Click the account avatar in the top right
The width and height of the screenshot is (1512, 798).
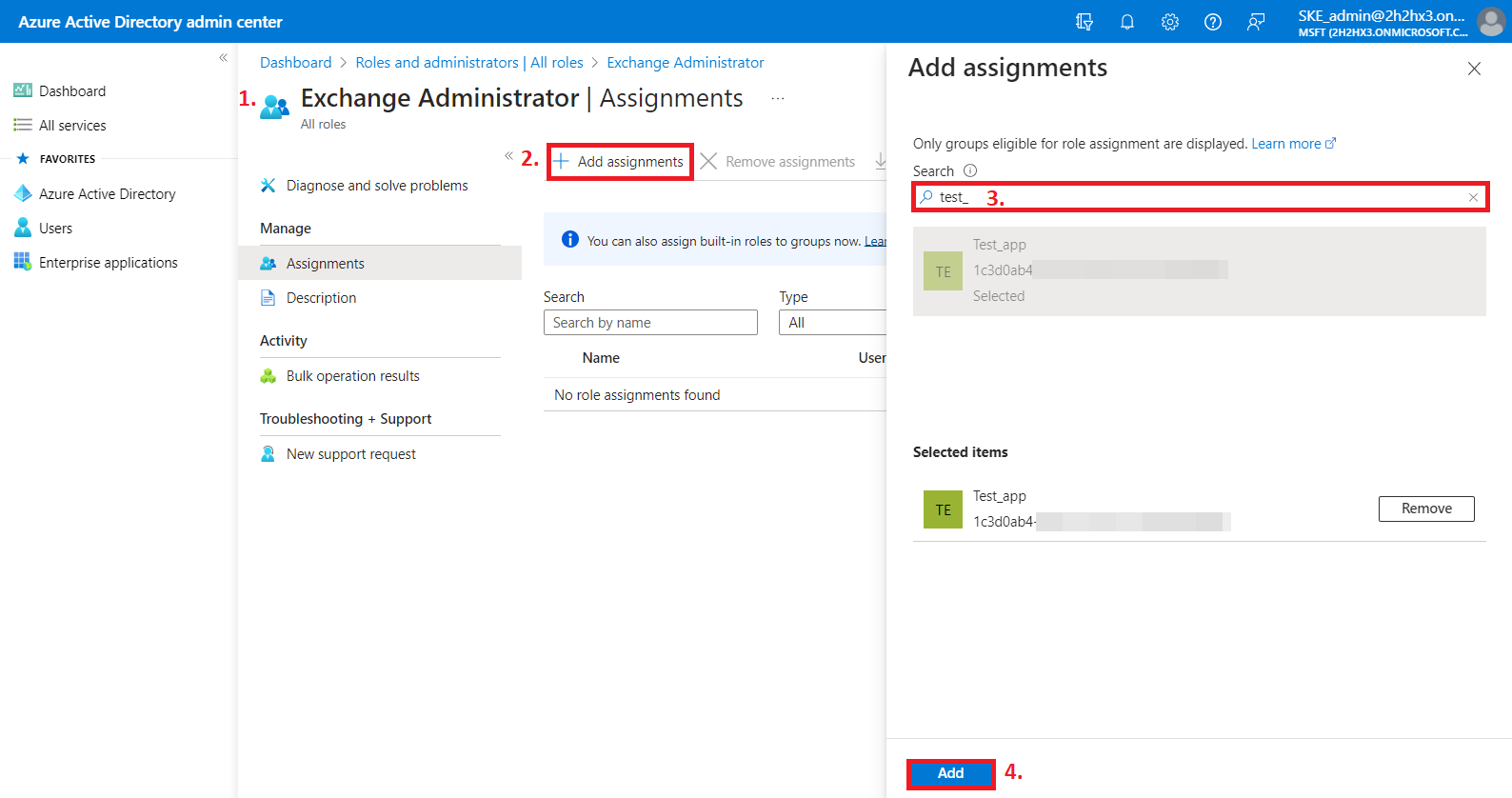(1490, 22)
